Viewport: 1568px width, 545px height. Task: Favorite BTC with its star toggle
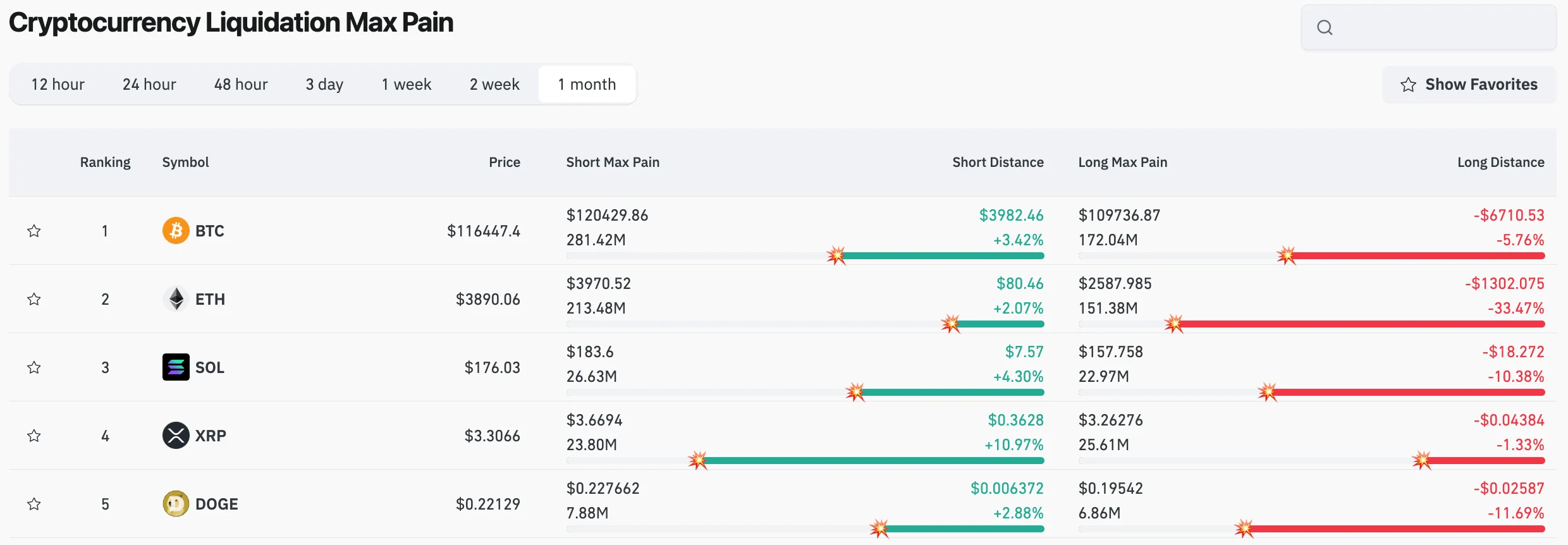[x=34, y=231]
